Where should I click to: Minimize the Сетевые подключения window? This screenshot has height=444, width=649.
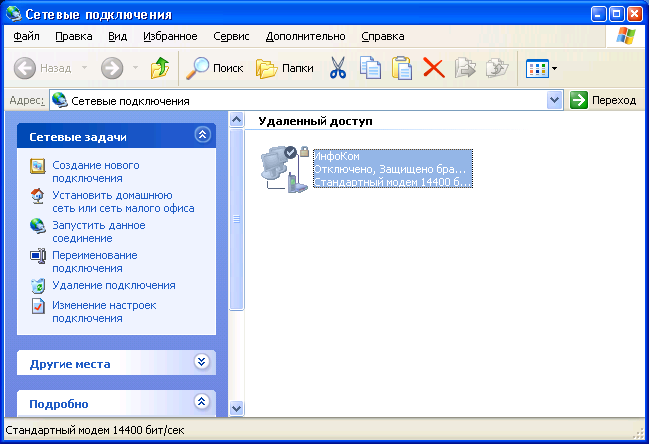click(599, 14)
